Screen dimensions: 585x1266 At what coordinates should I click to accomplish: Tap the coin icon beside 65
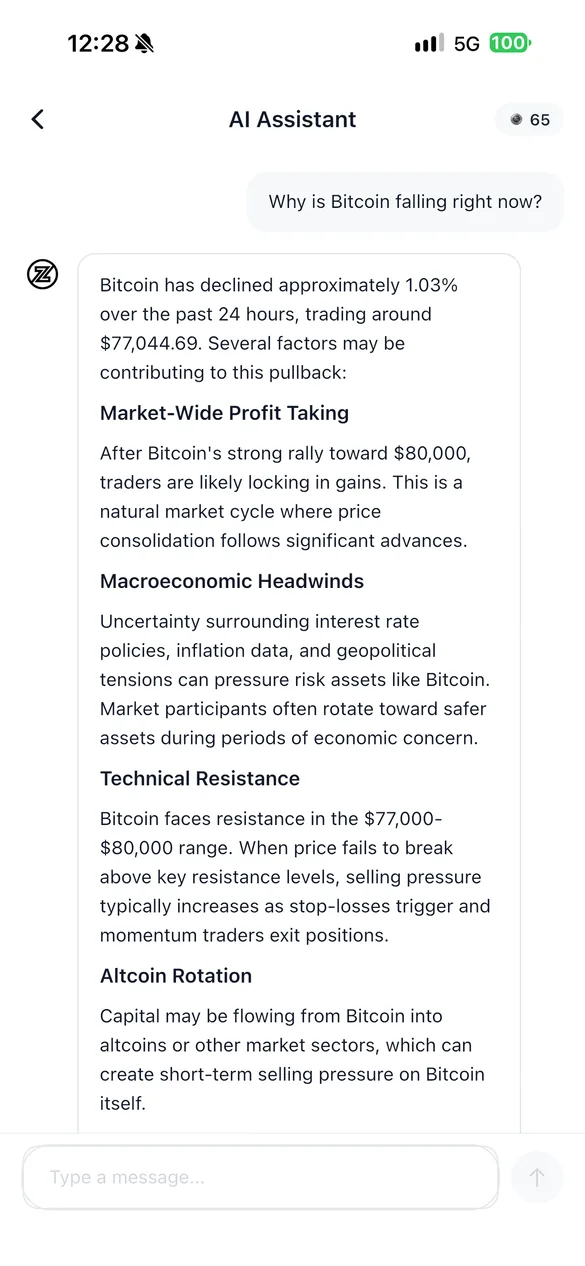(516, 119)
